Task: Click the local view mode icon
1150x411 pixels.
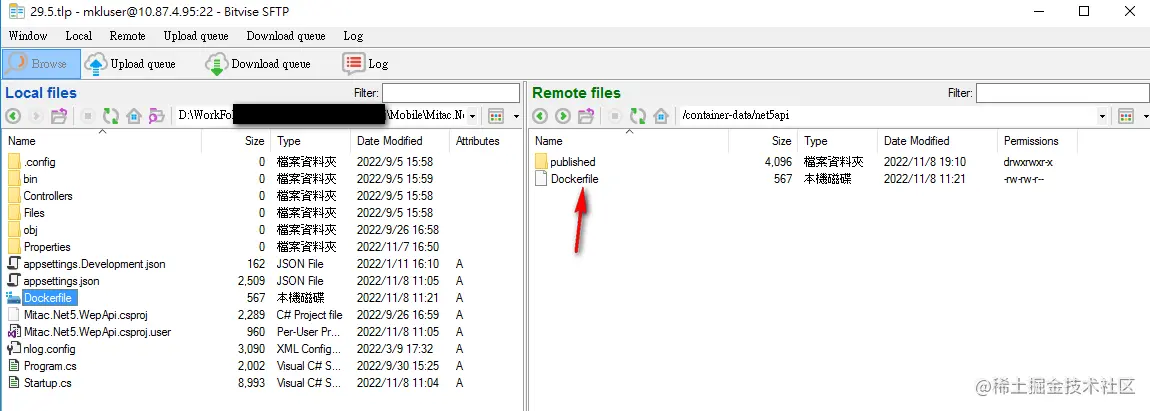Action: coord(497,116)
